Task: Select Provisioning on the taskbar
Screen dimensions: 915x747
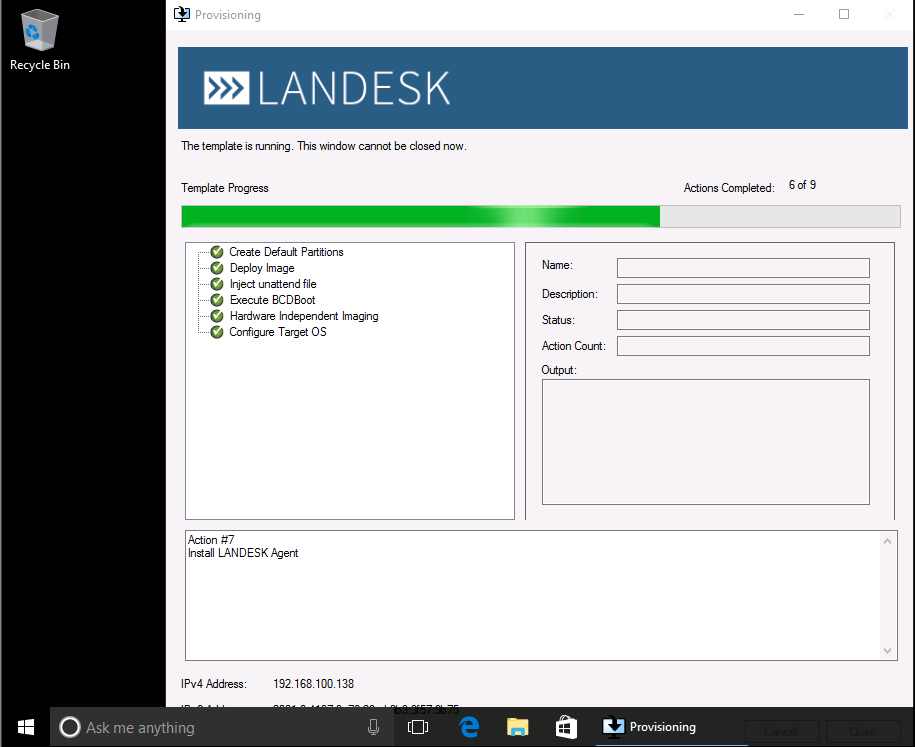Action: (650, 727)
